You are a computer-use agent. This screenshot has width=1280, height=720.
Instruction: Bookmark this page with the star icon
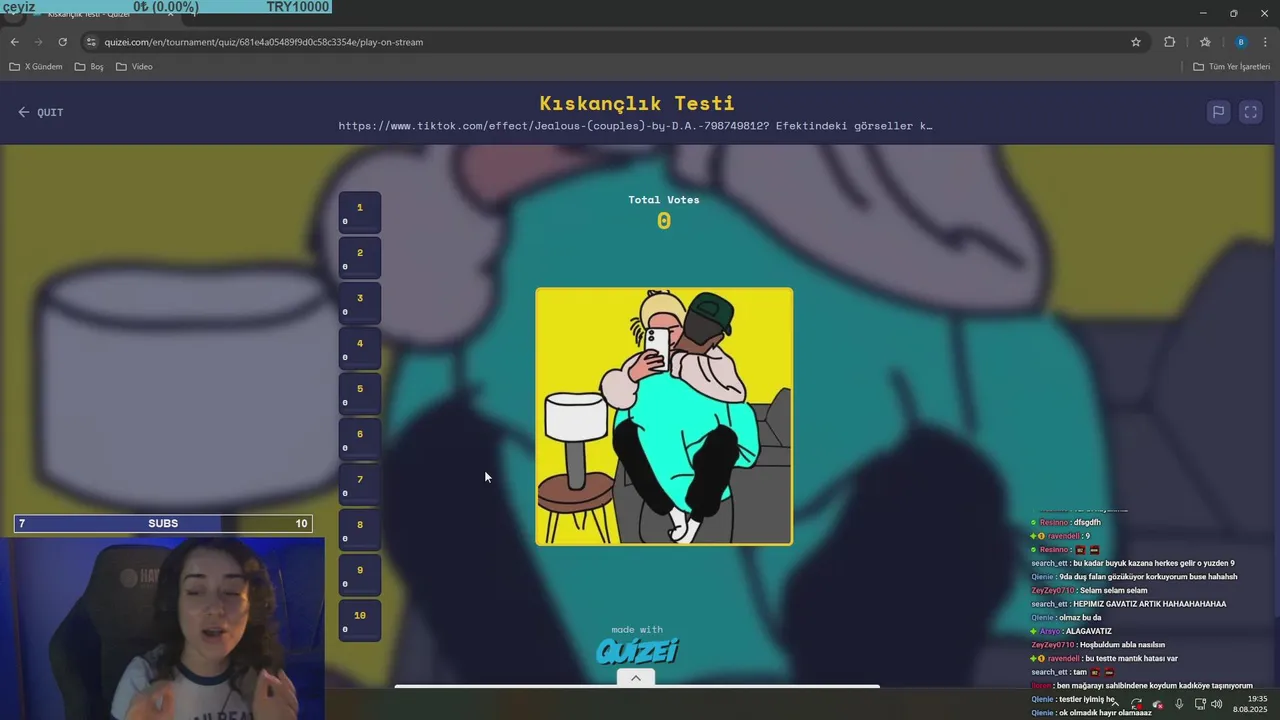(1136, 42)
